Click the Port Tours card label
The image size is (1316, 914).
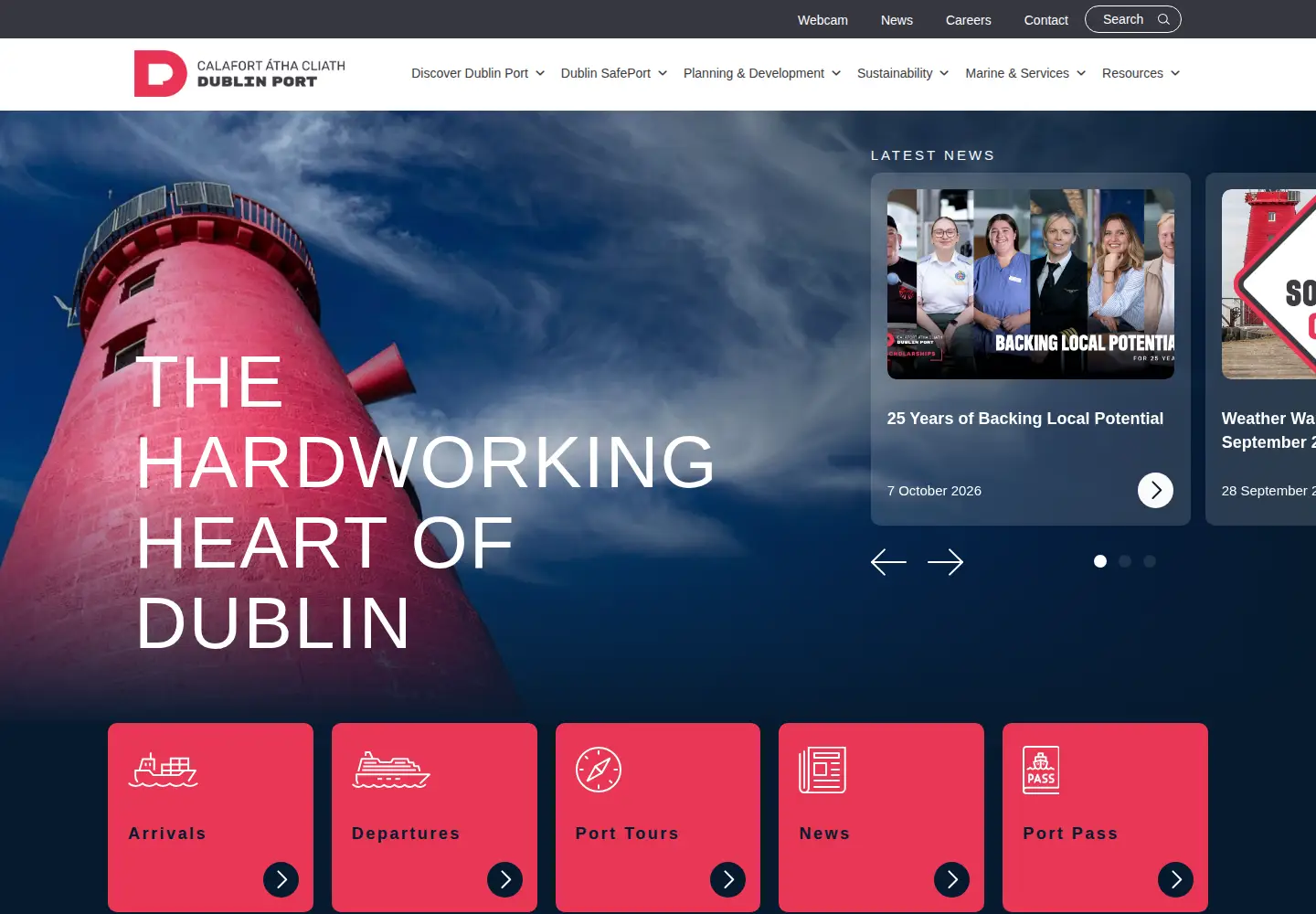point(627,834)
